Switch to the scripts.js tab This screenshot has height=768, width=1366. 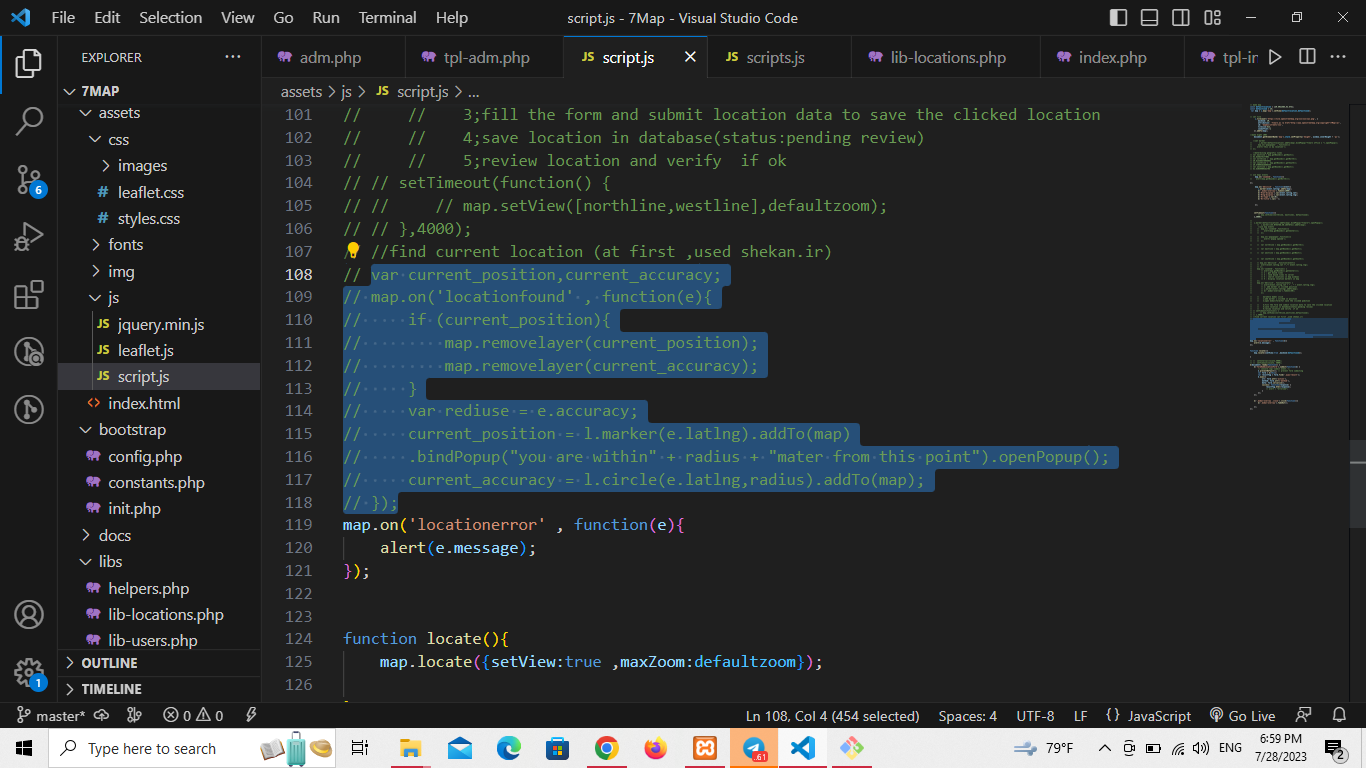coord(779,57)
